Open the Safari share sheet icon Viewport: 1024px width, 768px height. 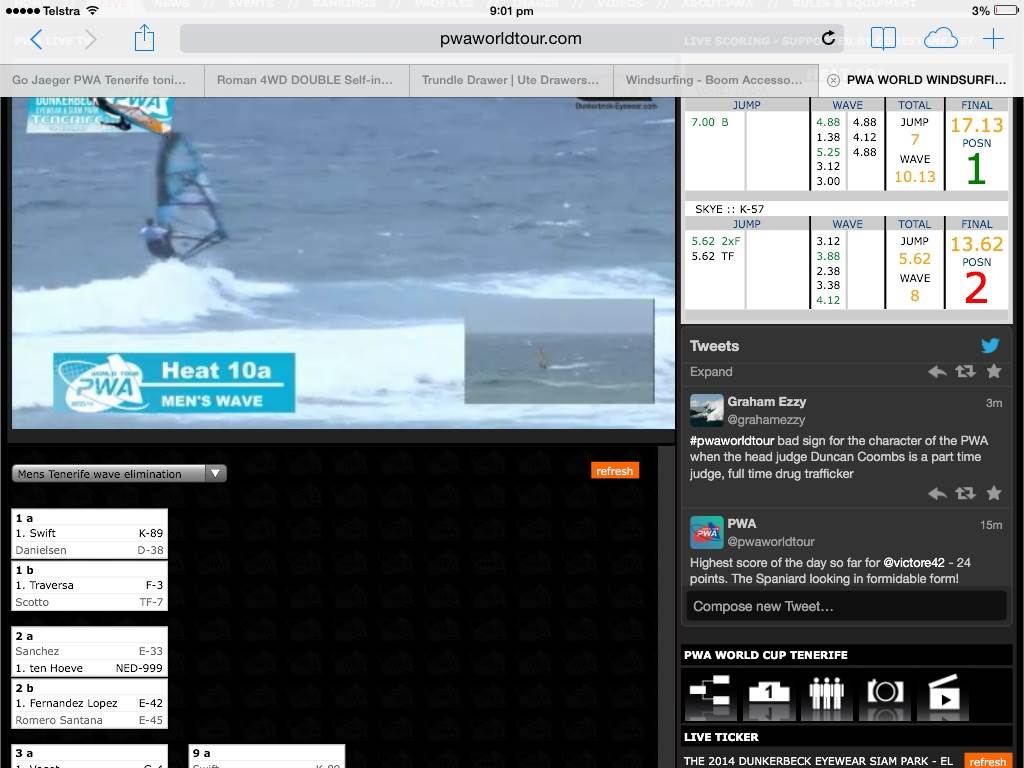(144, 39)
